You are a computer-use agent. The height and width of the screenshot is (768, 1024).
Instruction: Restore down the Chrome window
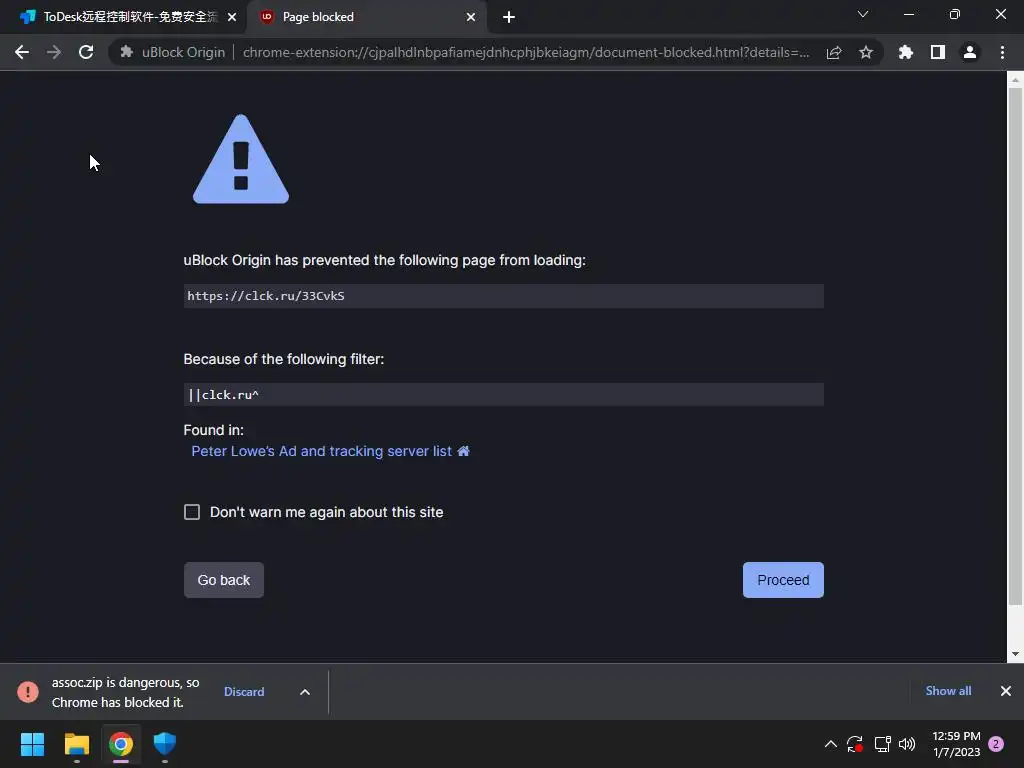coord(955,14)
